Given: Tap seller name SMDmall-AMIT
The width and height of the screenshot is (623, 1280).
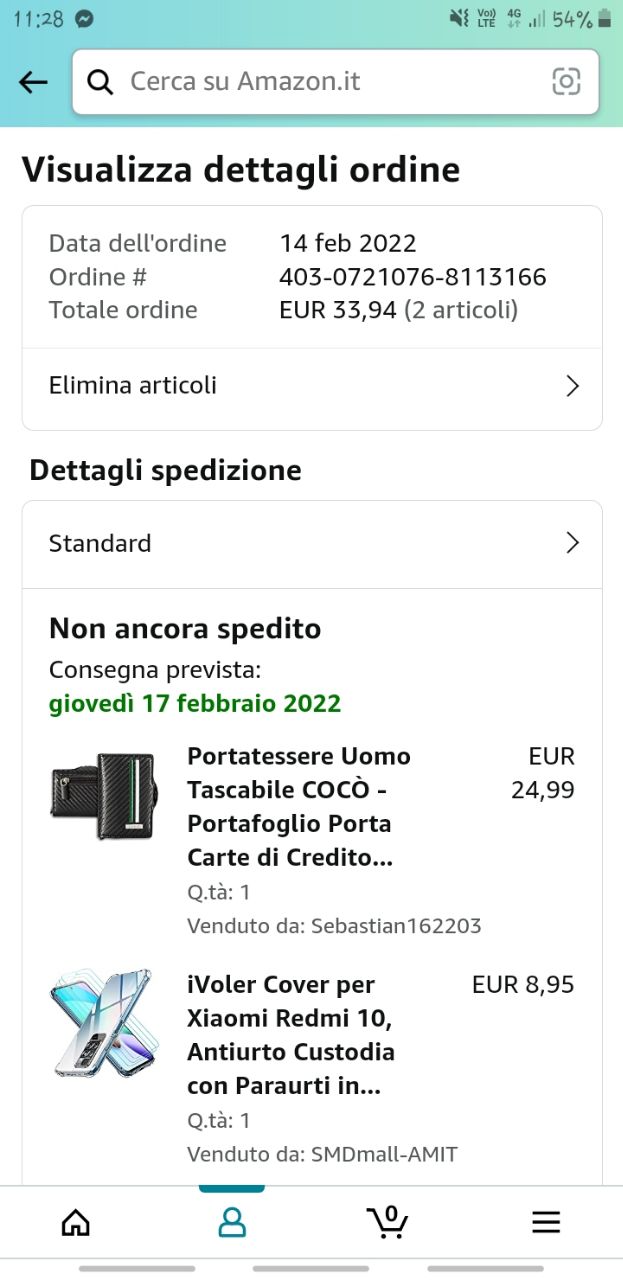Looking at the screenshot, I should pyautogui.click(x=384, y=1154).
